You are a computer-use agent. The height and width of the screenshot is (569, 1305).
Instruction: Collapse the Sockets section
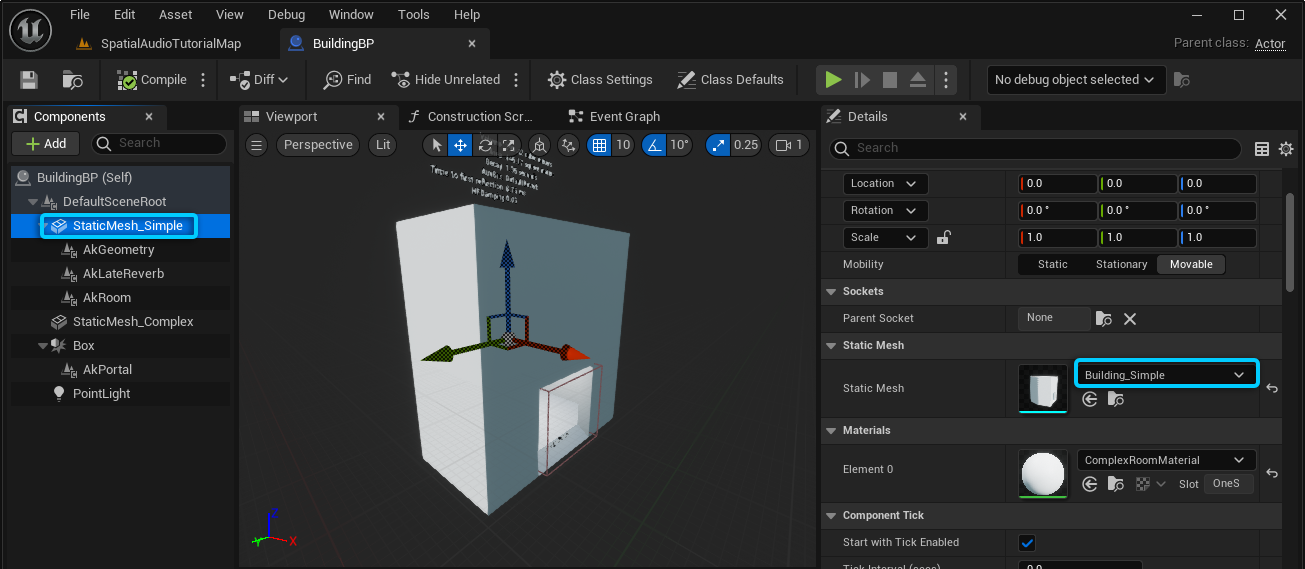pos(831,292)
